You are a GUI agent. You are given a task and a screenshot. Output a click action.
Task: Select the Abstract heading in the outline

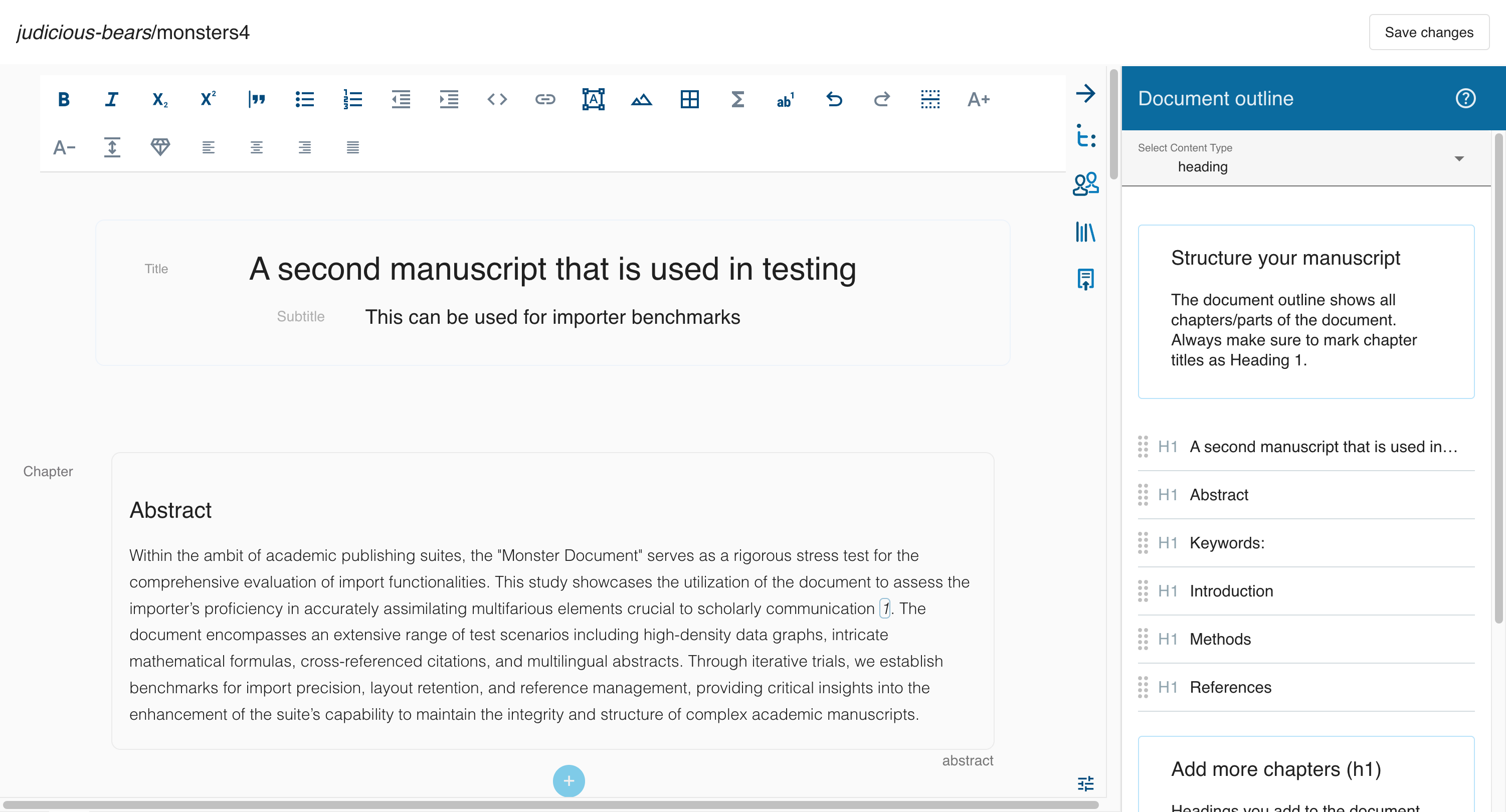tap(1219, 495)
